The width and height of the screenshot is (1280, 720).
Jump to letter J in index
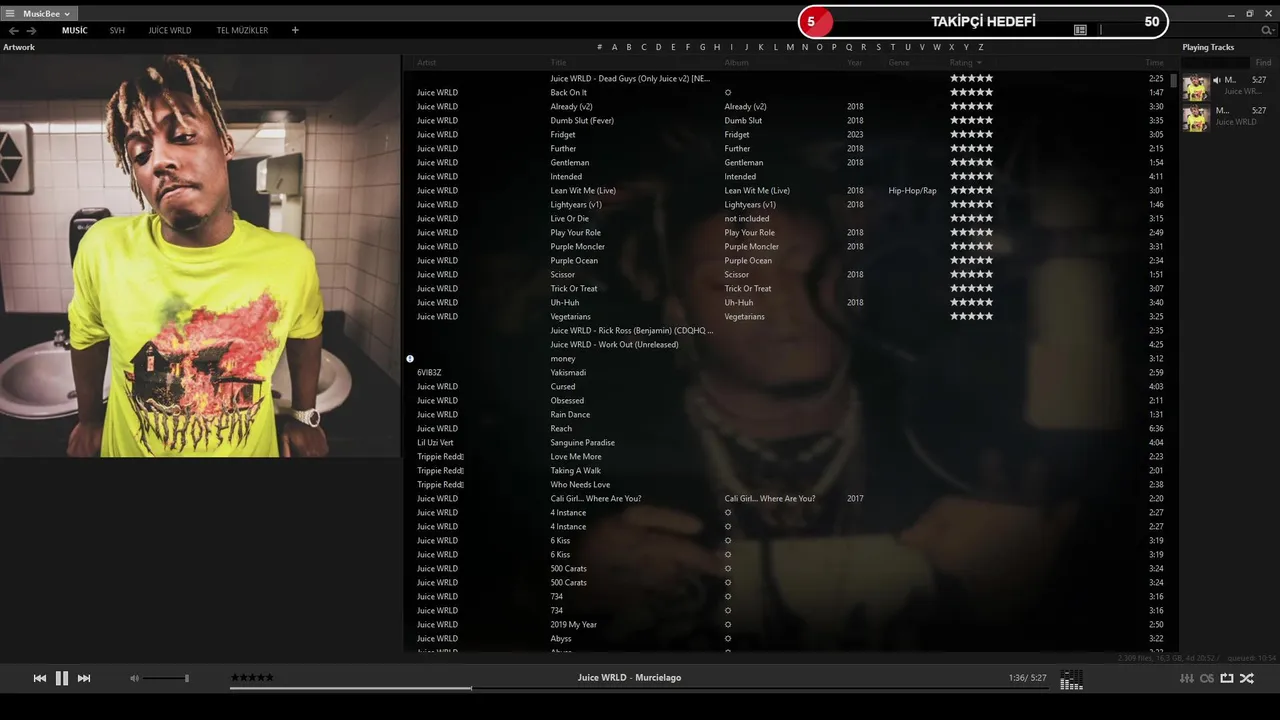[746, 47]
